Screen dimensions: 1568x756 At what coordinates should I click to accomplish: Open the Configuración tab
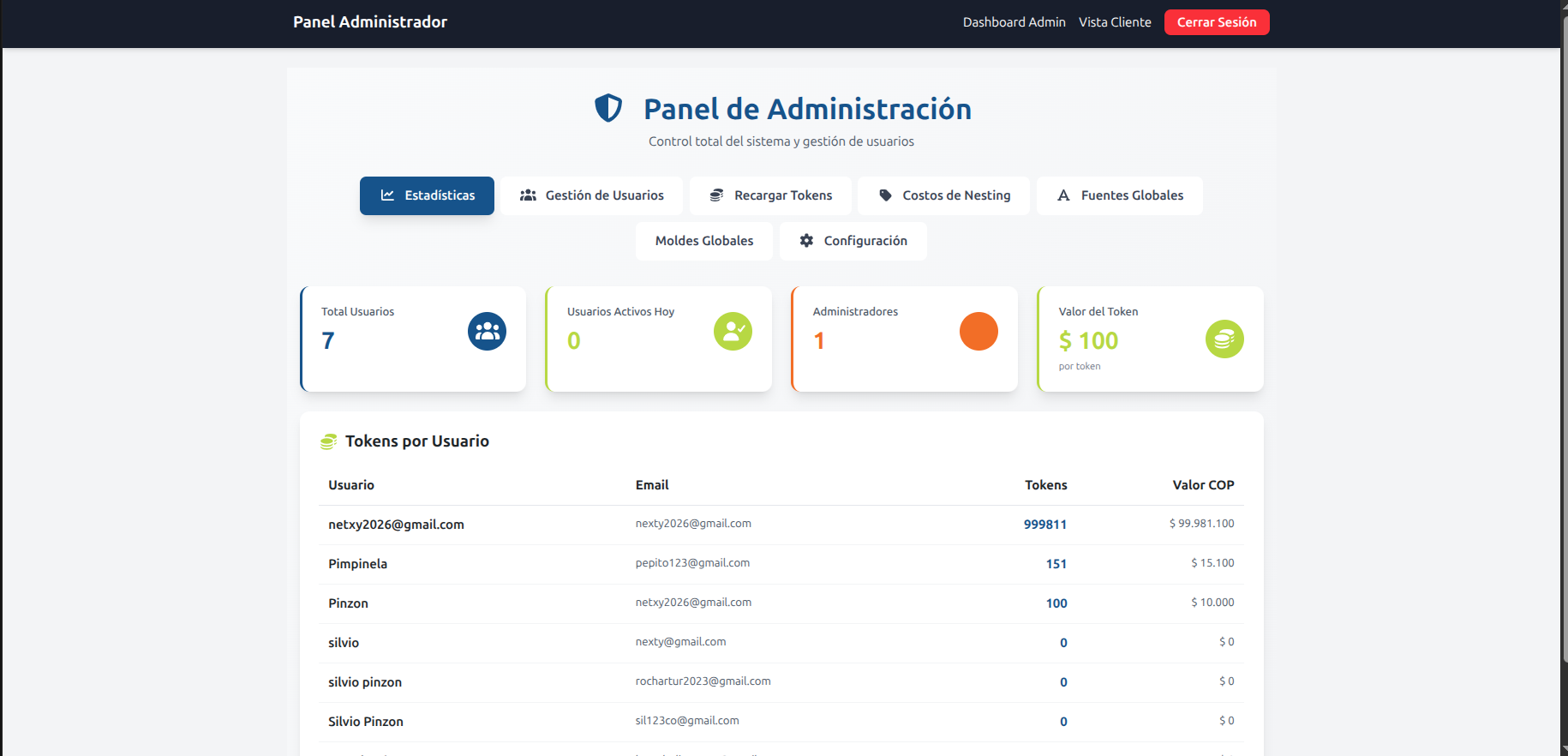tap(853, 241)
